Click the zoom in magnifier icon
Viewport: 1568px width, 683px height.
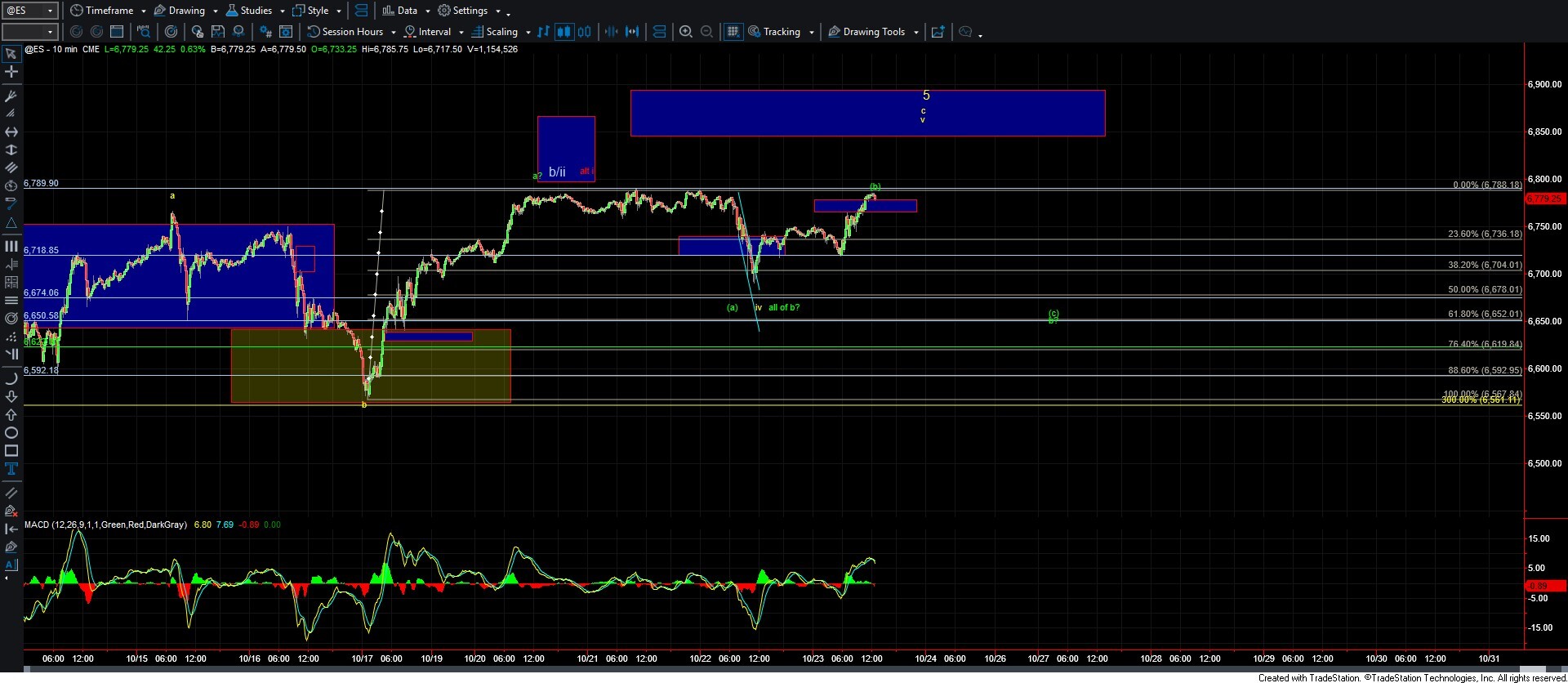coord(686,32)
